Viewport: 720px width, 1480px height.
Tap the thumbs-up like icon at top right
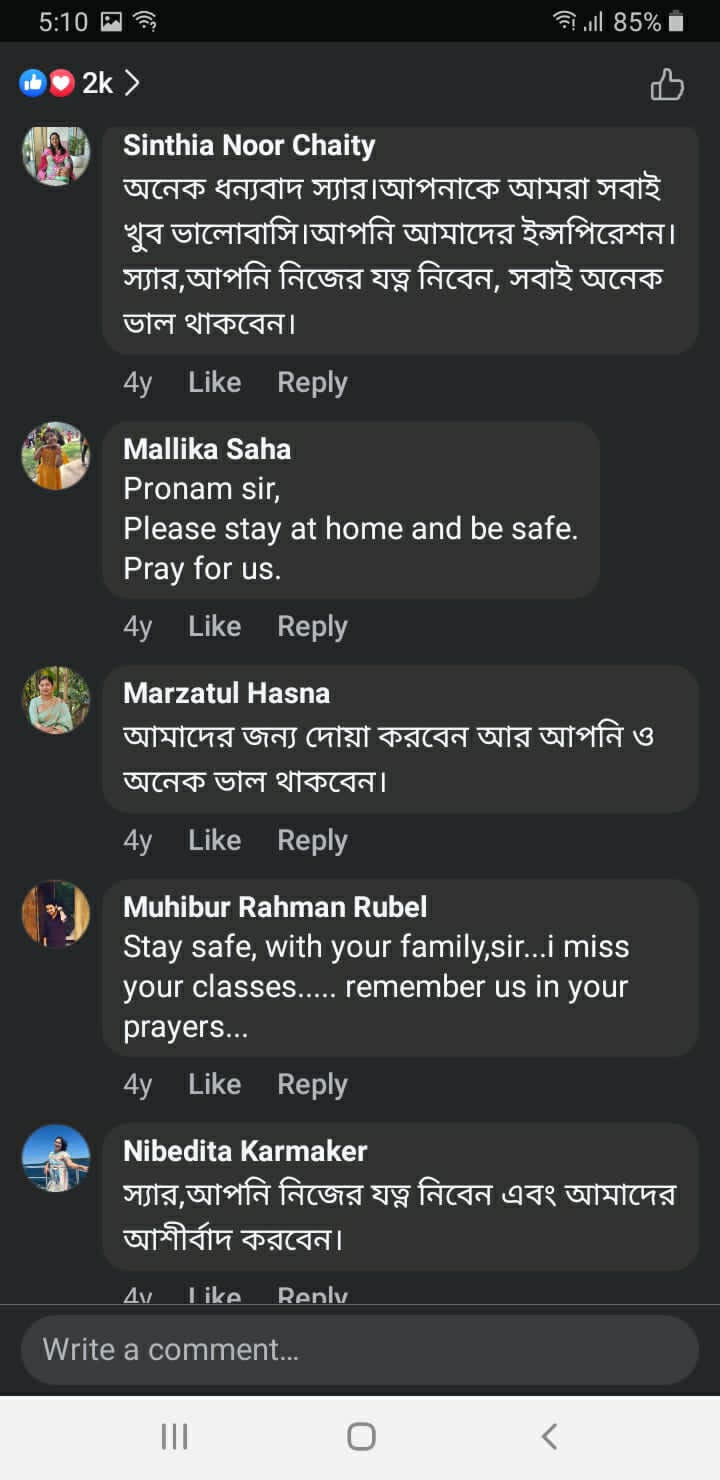point(667,84)
